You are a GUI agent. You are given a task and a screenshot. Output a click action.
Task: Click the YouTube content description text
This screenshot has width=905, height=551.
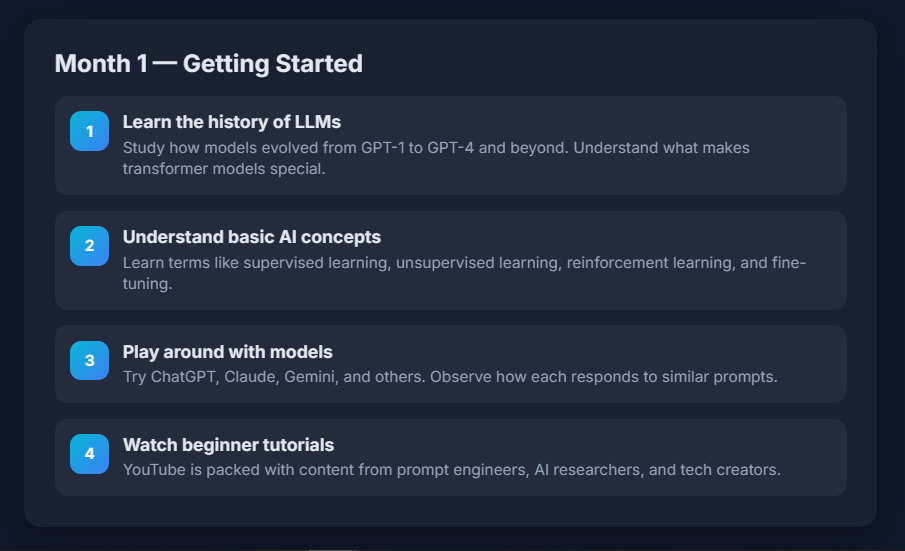(x=451, y=470)
